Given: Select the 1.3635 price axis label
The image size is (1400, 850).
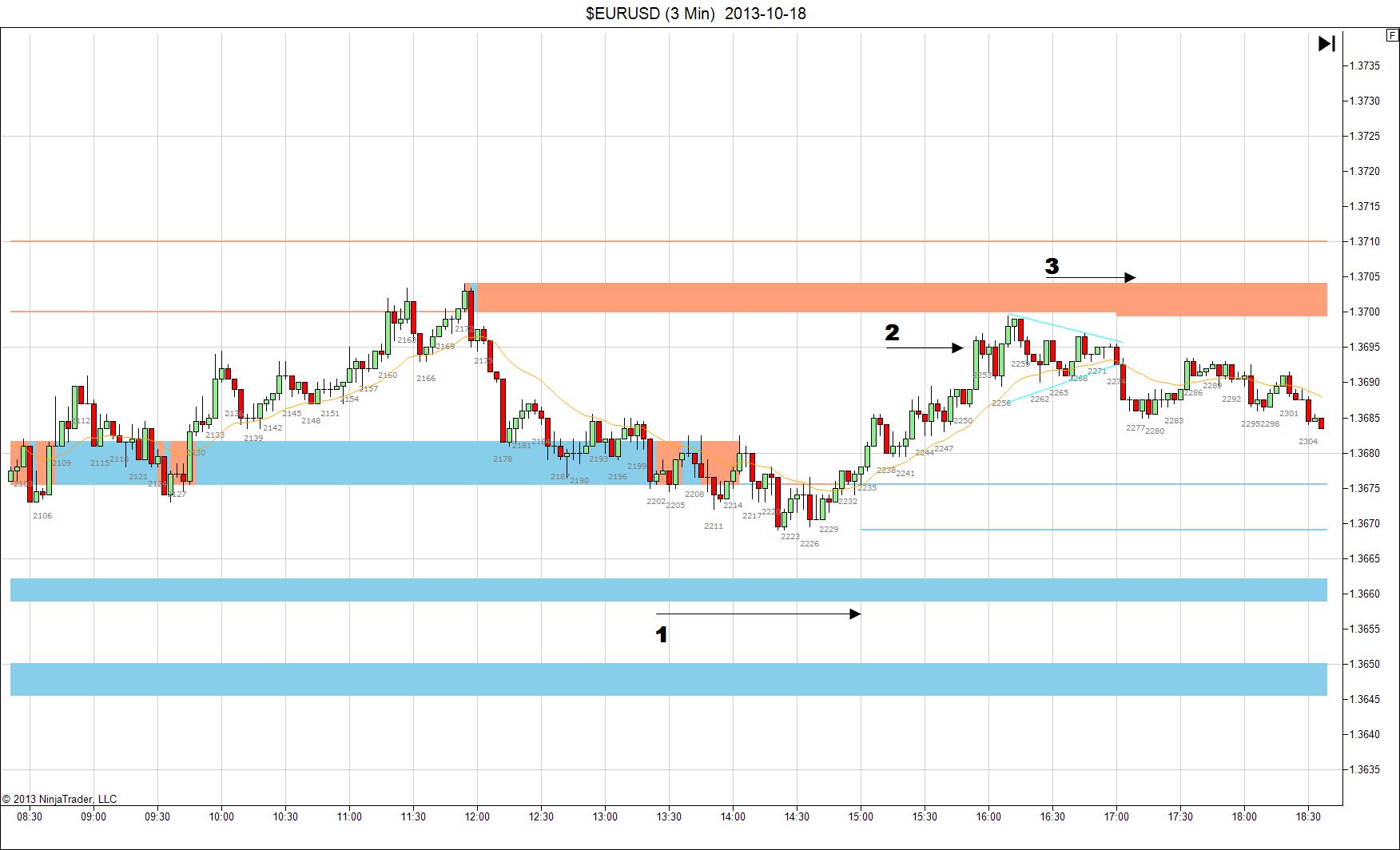Looking at the screenshot, I should pos(1364,769).
